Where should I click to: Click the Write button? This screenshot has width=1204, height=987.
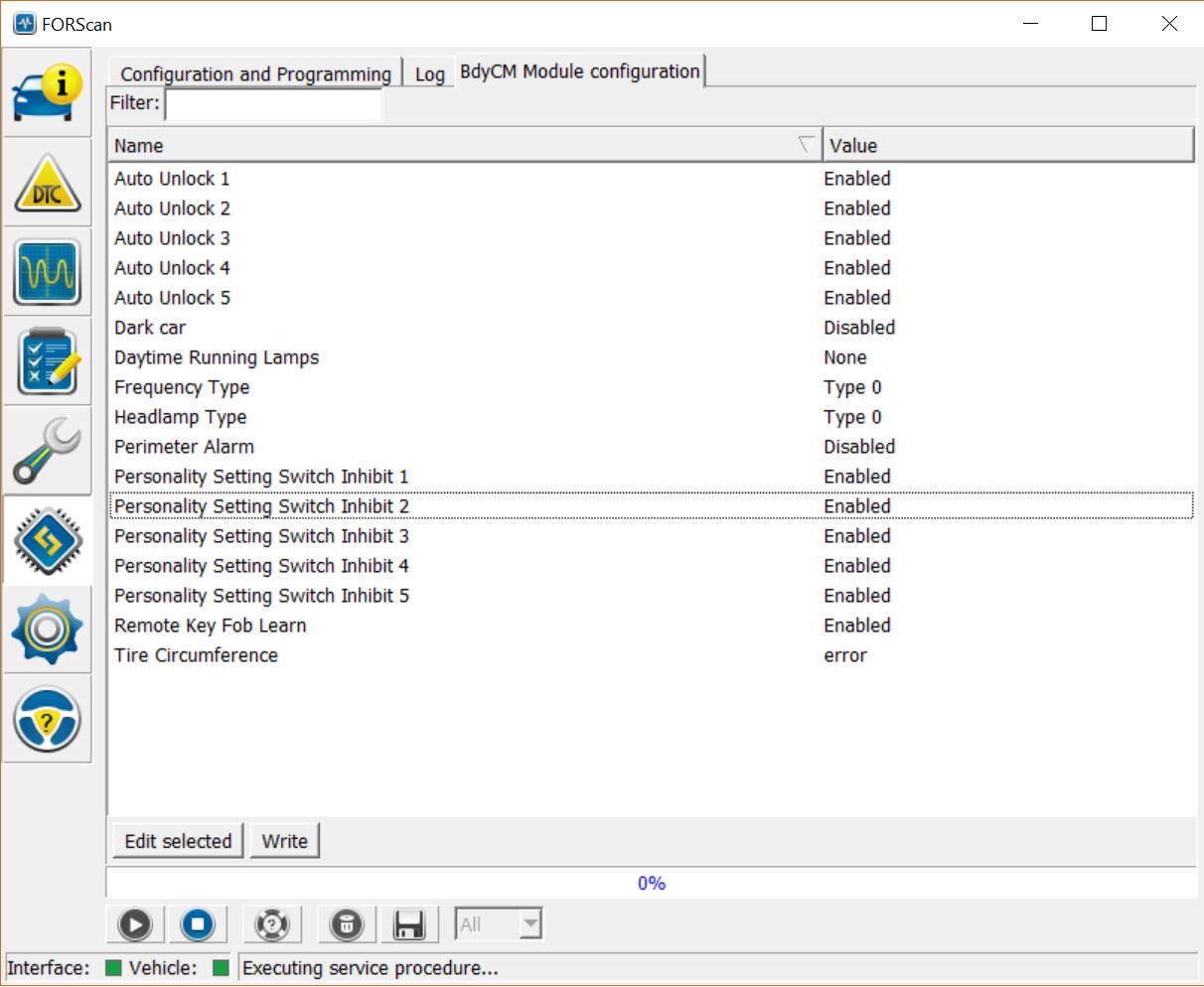click(x=285, y=841)
